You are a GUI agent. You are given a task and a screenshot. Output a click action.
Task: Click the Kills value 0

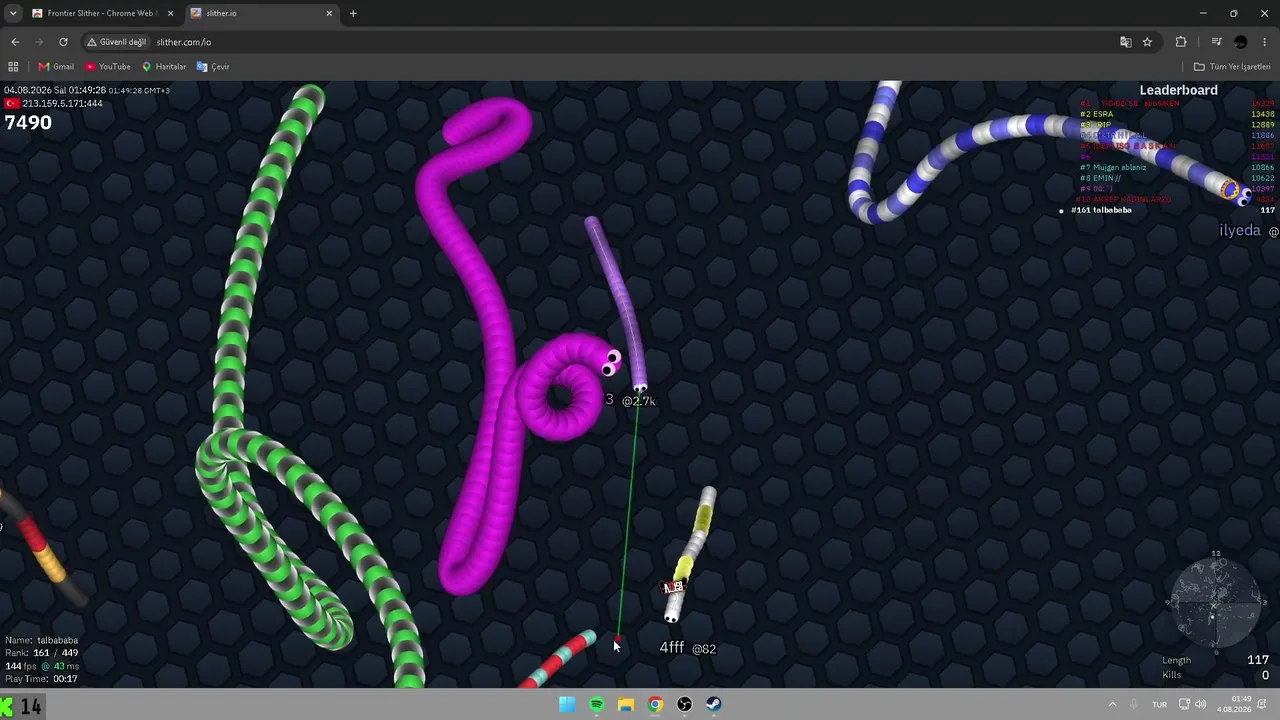[1265, 675]
